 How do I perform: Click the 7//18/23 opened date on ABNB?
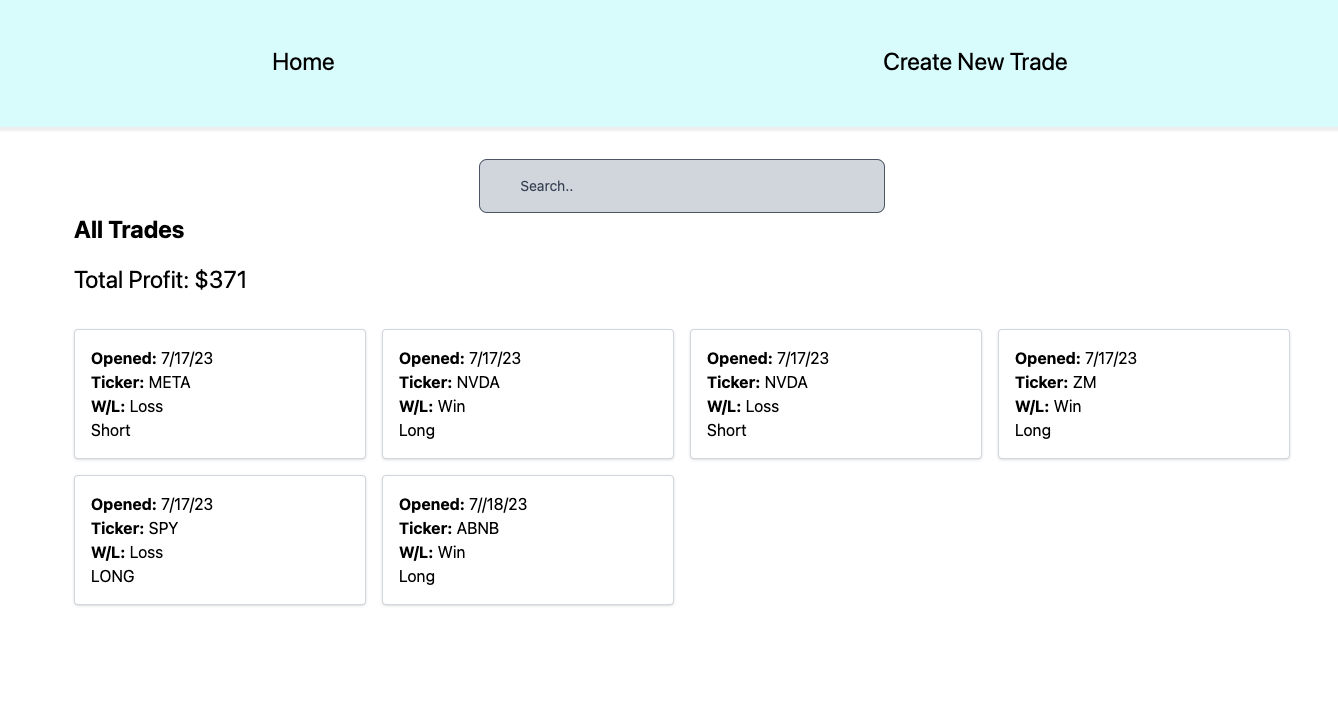click(x=497, y=504)
